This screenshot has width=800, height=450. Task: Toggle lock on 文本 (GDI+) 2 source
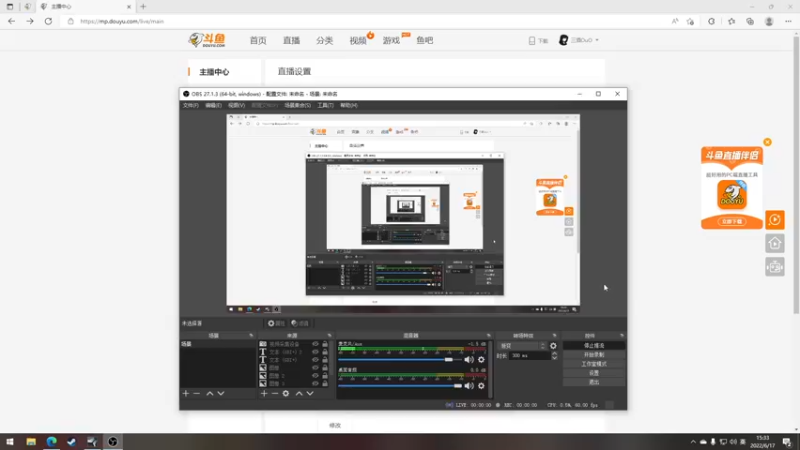tap(324, 352)
